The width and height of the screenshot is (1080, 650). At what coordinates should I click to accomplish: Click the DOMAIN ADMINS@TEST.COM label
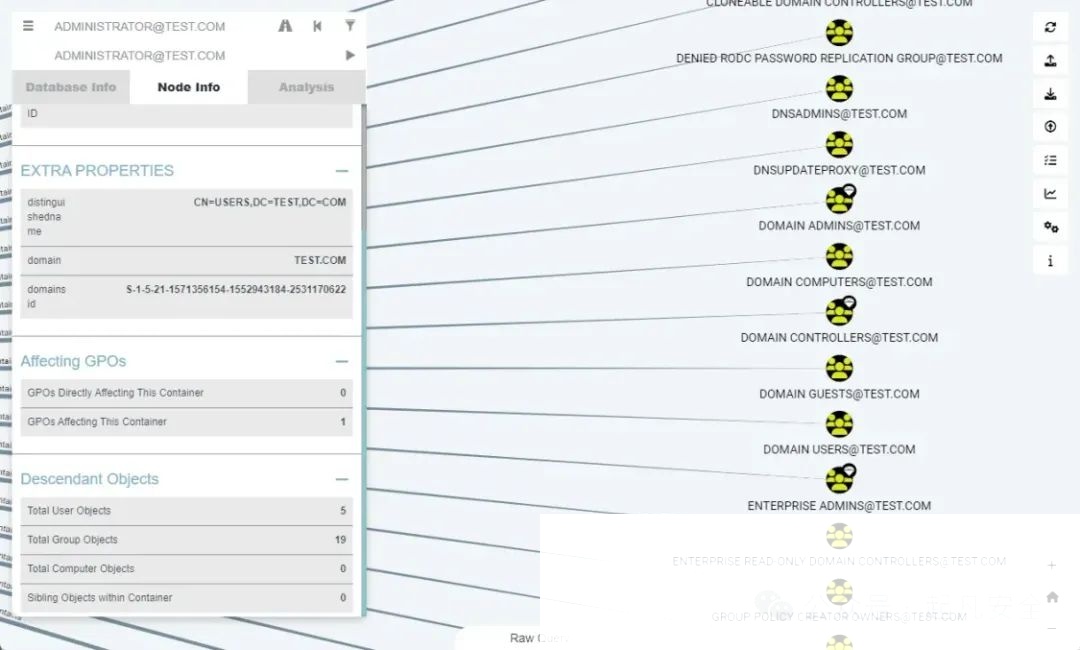click(x=839, y=226)
